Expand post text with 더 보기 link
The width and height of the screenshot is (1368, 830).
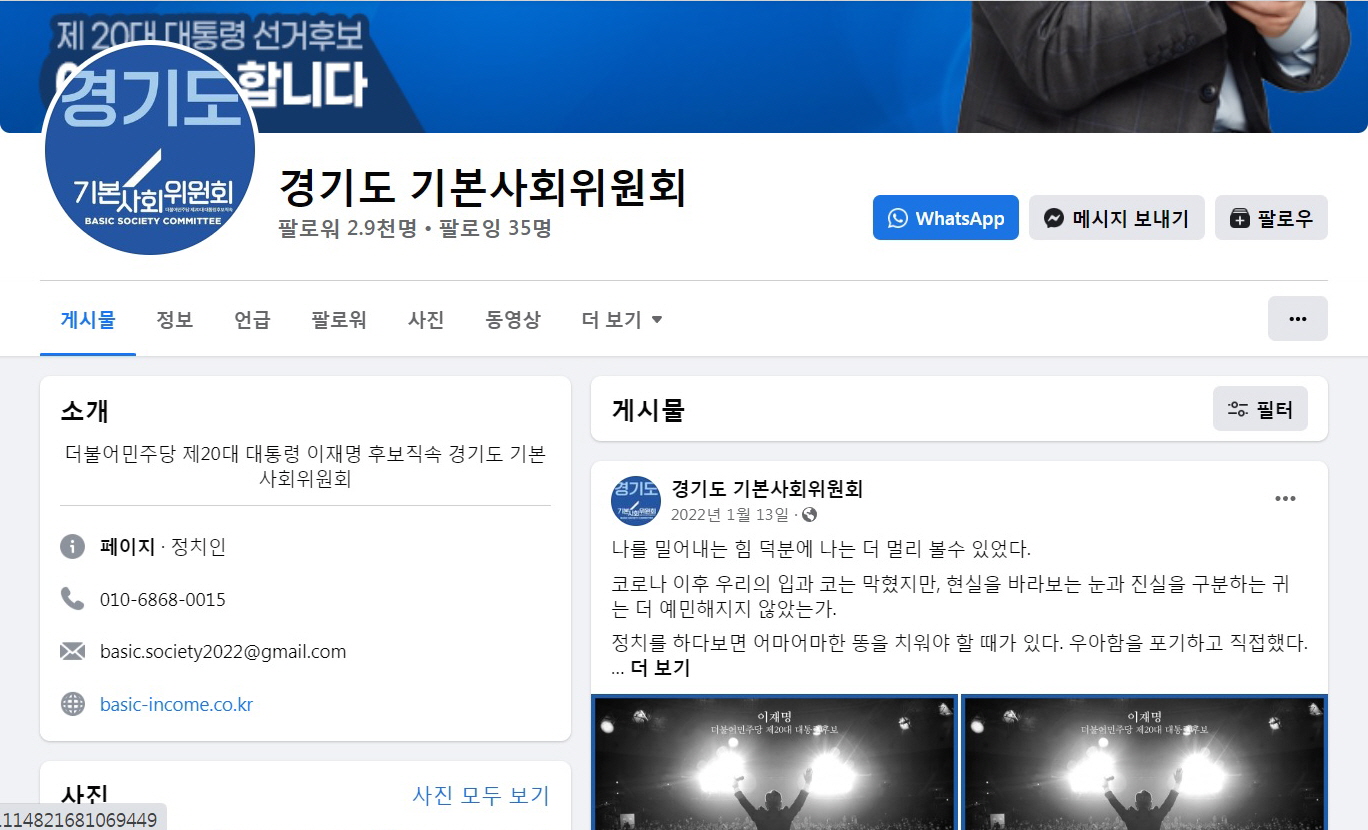point(660,668)
